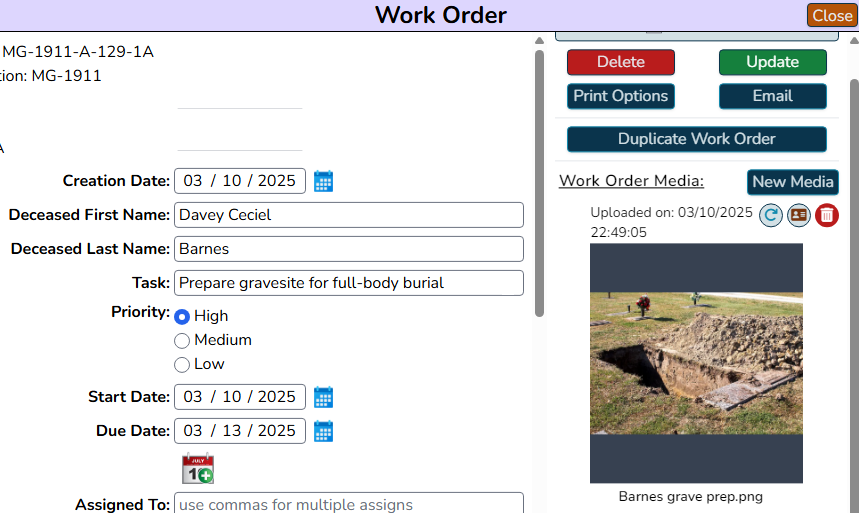The width and height of the screenshot is (859, 513).
Task: Delete the media with red trash icon
Action: point(827,215)
